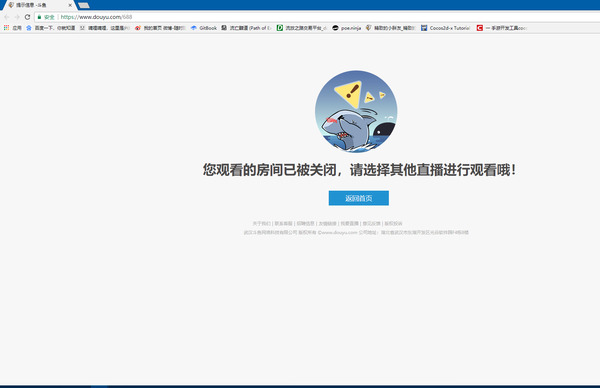Click the 招聘信息 footer link
This screenshot has width=600, height=388.
coord(305,223)
